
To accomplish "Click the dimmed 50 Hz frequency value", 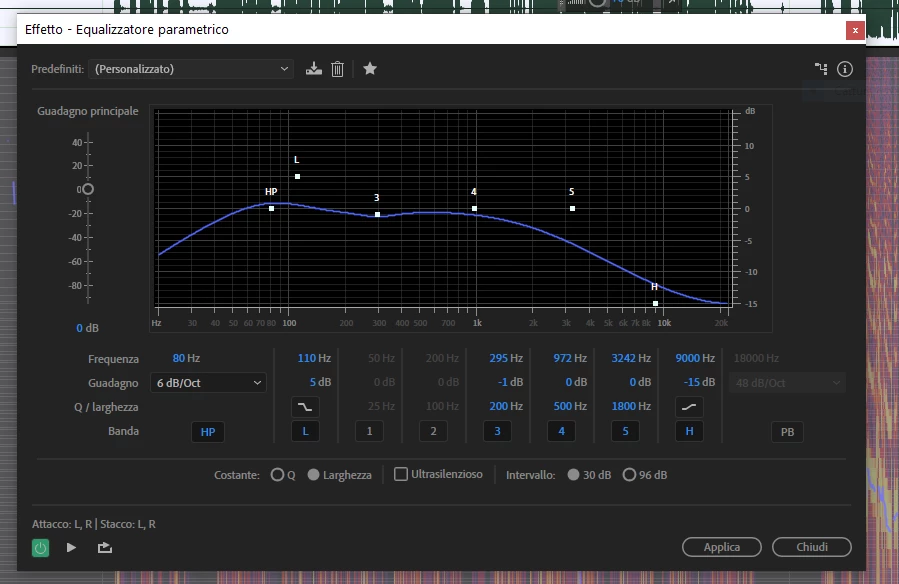I will pos(381,358).
